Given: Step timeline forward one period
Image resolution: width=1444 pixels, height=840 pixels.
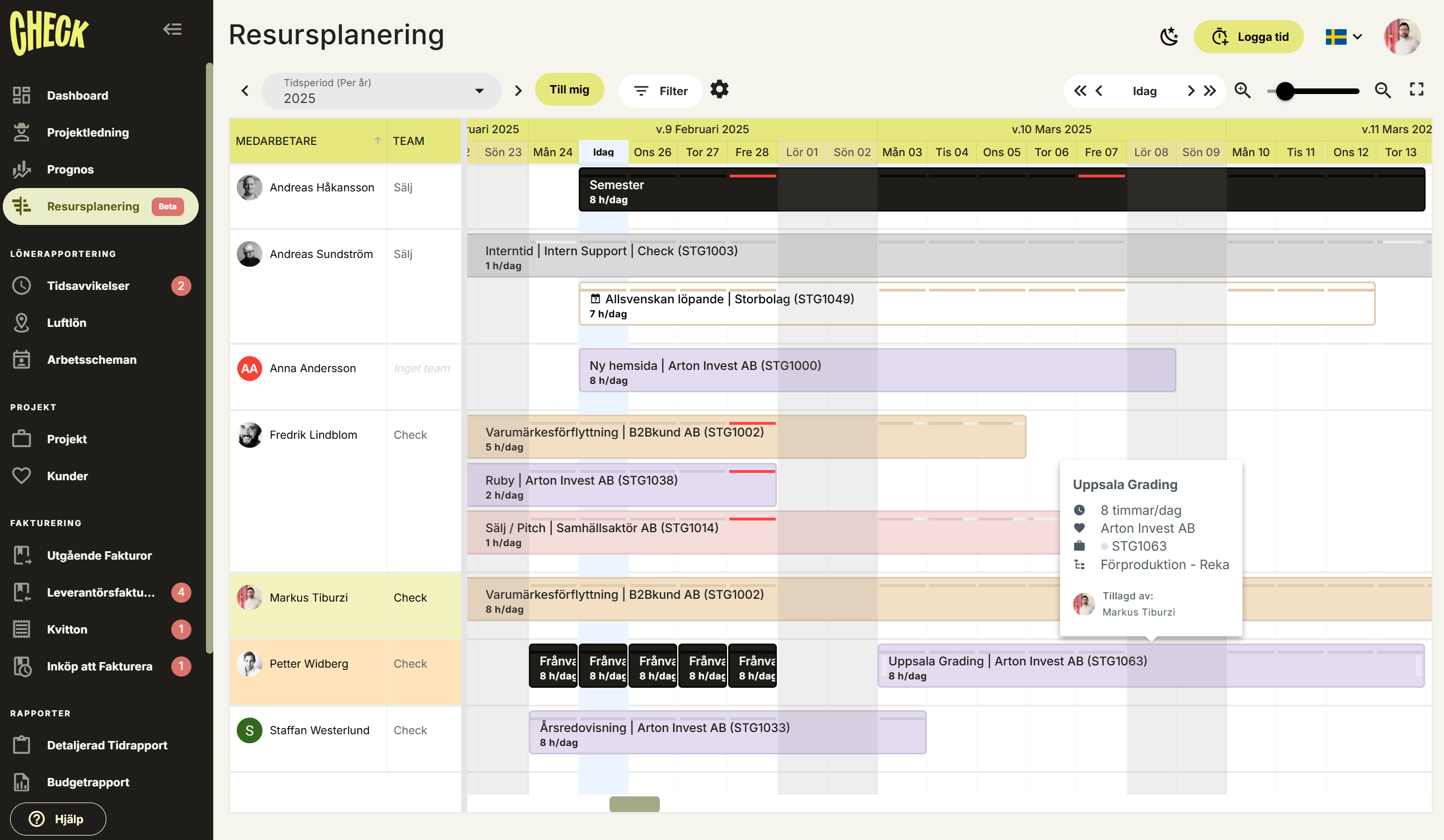Looking at the screenshot, I should (1190, 91).
